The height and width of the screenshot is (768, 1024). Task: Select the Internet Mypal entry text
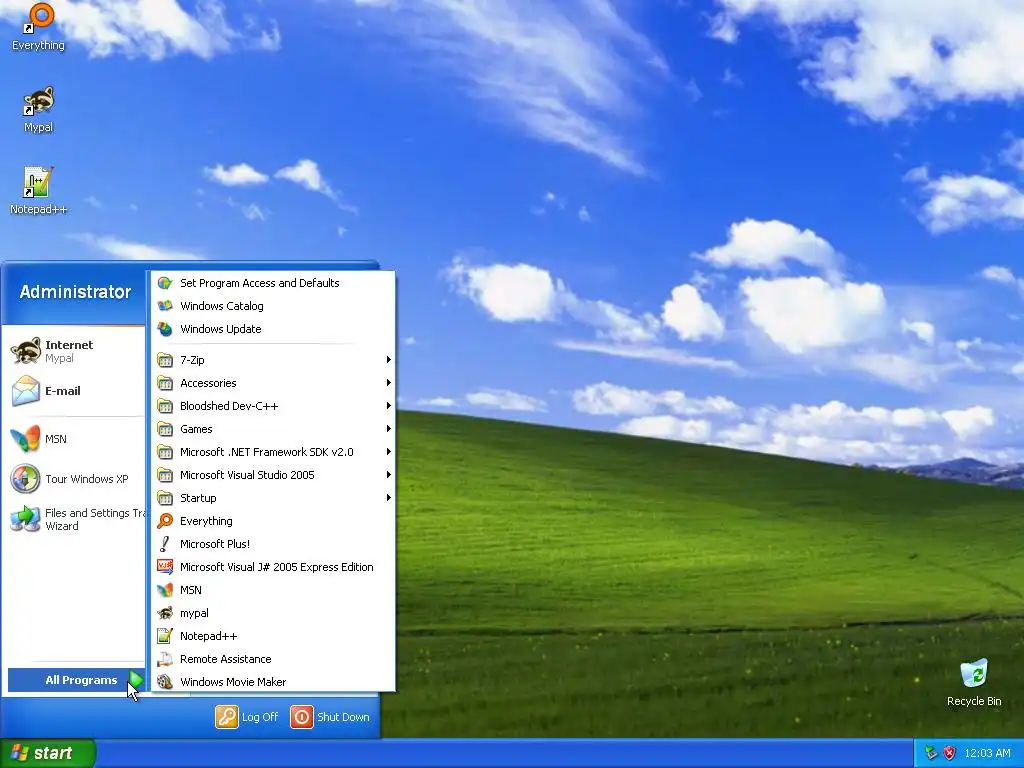coord(69,351)
